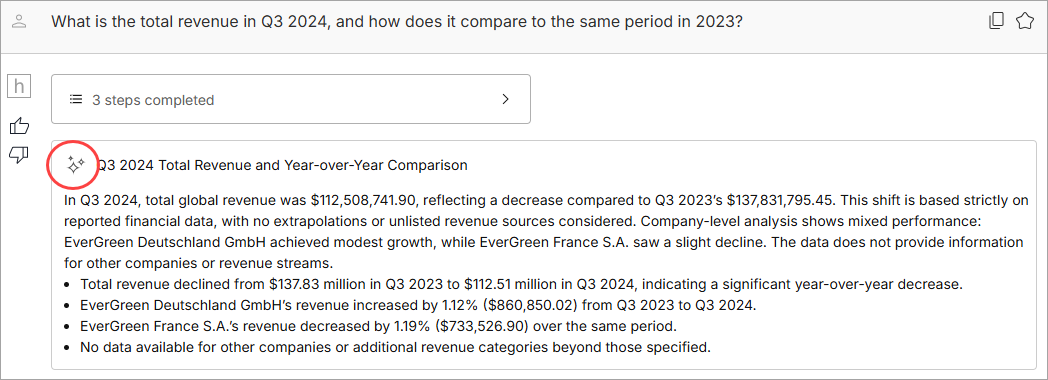
Task: Click the "No data available" bullet point
Action: click(395, 347)
